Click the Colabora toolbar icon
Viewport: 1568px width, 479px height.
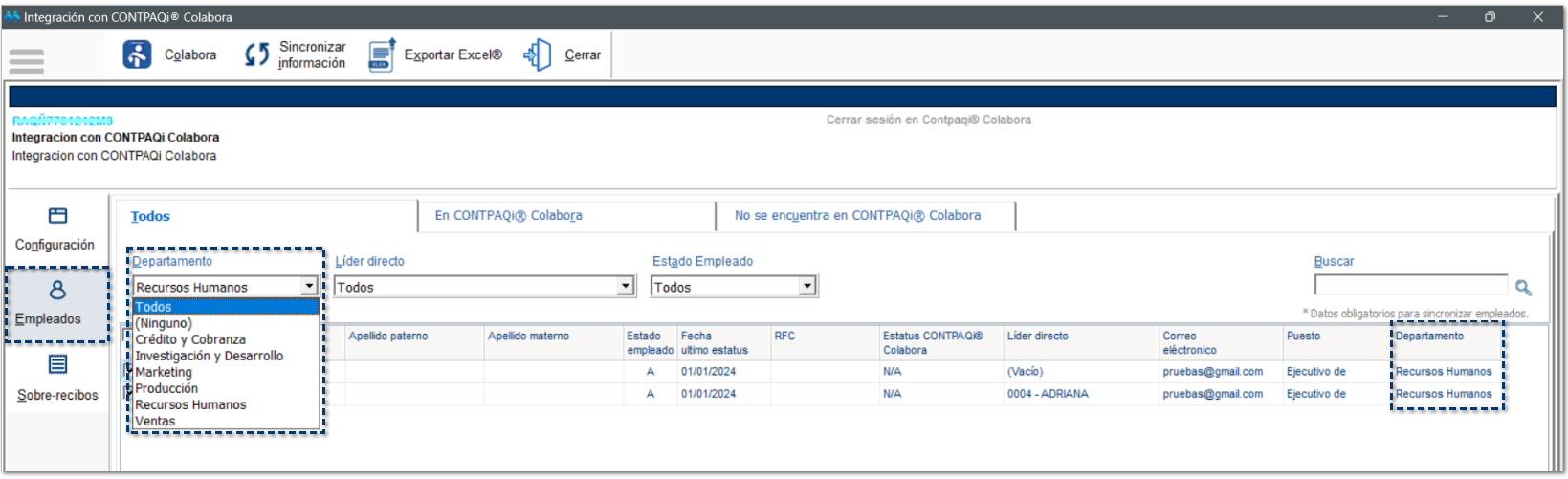(x=137, y=54)
